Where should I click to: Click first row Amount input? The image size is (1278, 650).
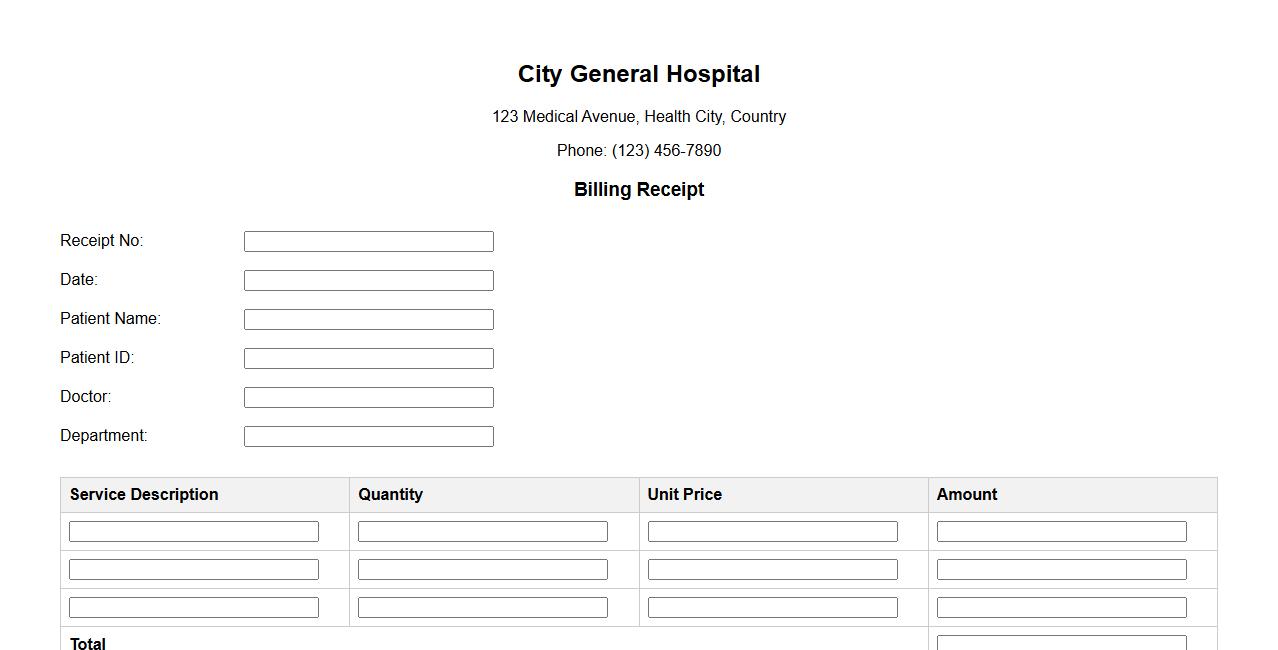pyautogui.click(x=1061, y=532)
